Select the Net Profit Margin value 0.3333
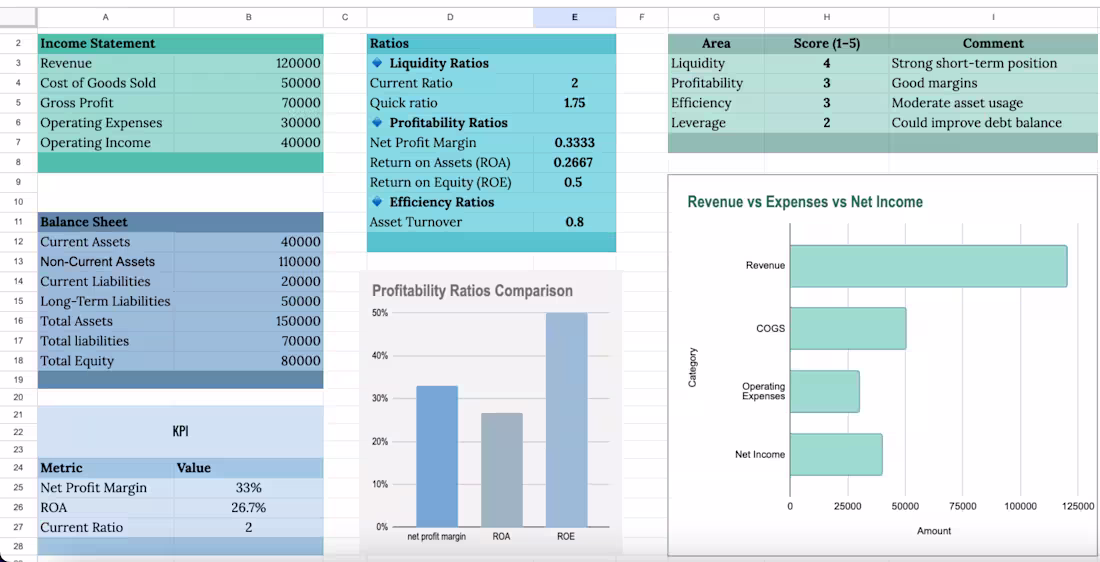Image resolution: width=1100 pixels, height=562 pixels. [575, 142]
